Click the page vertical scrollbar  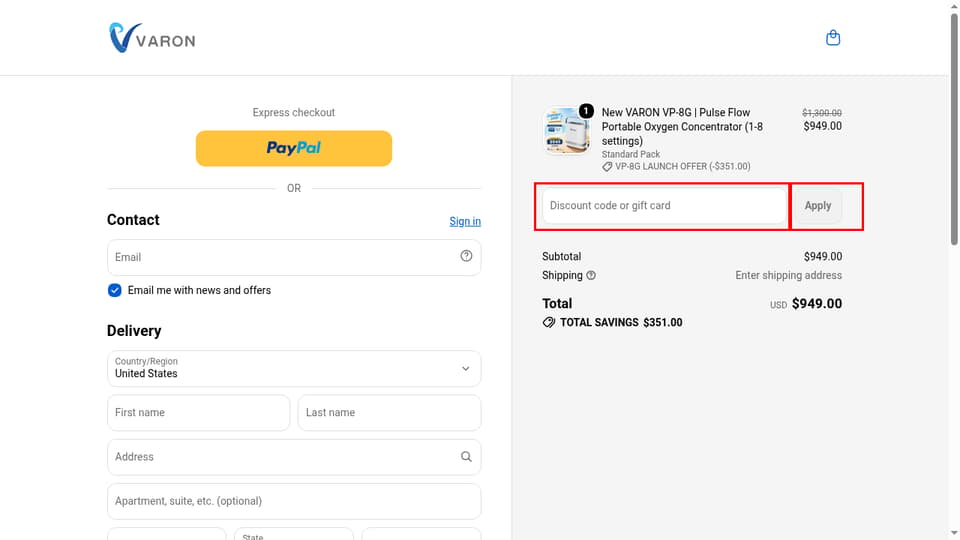[x=954, y=129]
